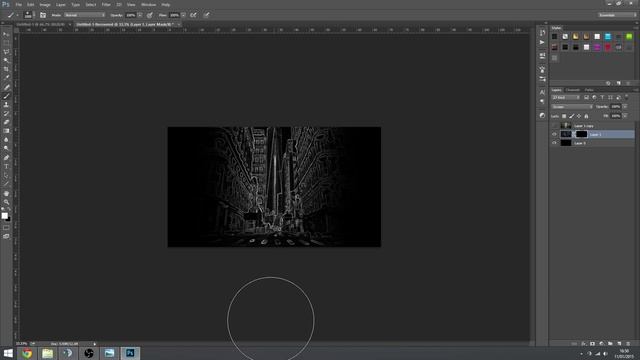
Task: Open the Adjustments panel circle icon
Action: (x=542, y=116)
